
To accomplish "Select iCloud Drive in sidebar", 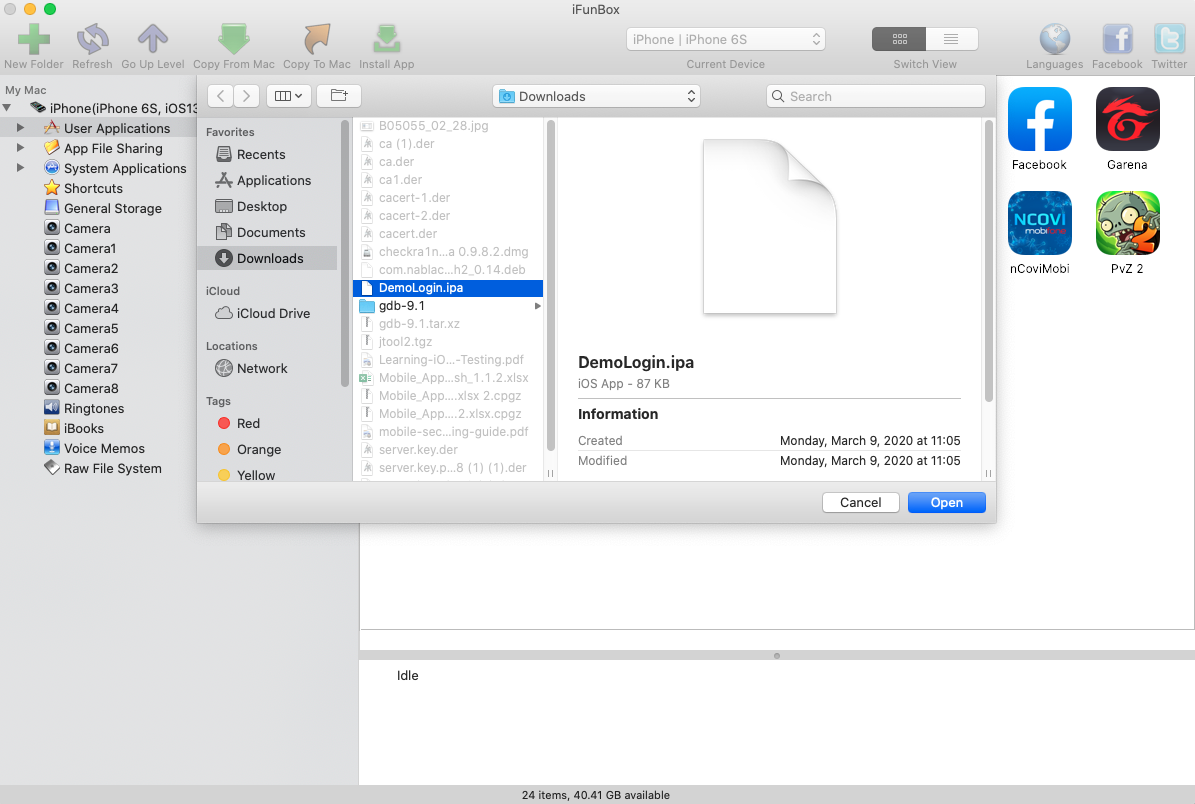I will [267, 313].
